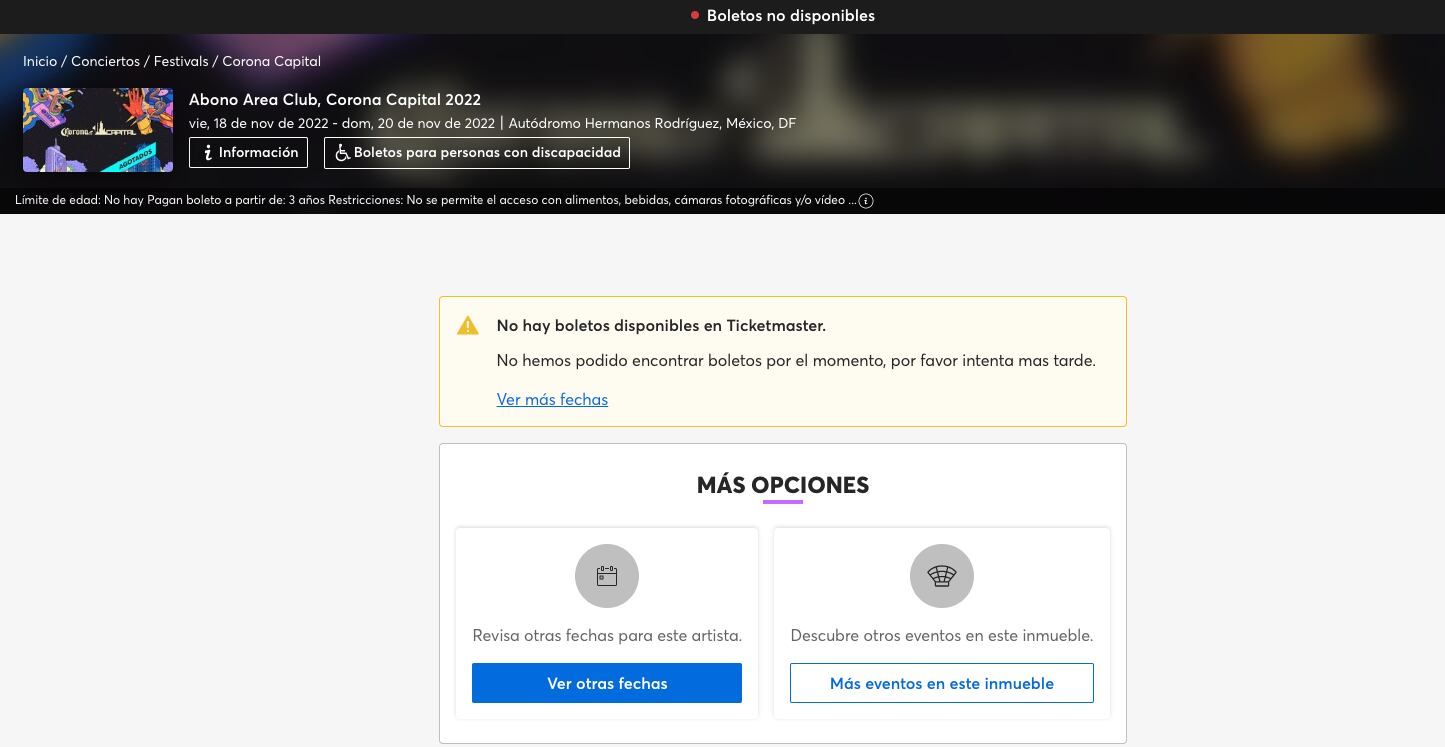Click the 'No hemos podido encontrar boletos' message
Image resolution: width=1445 pixels, height=747 pixels.
tap(796, 360)
